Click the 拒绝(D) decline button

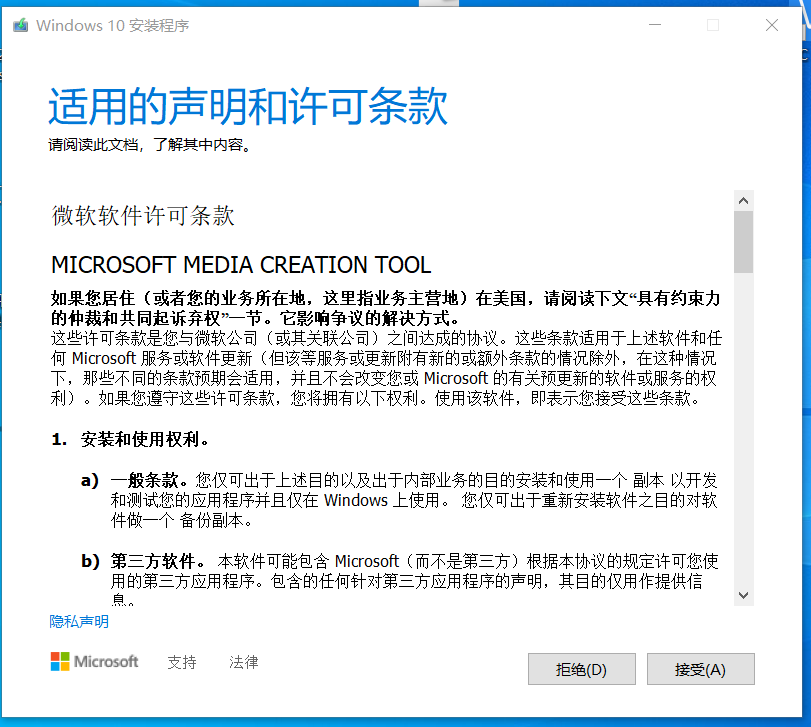click(581, 669)
